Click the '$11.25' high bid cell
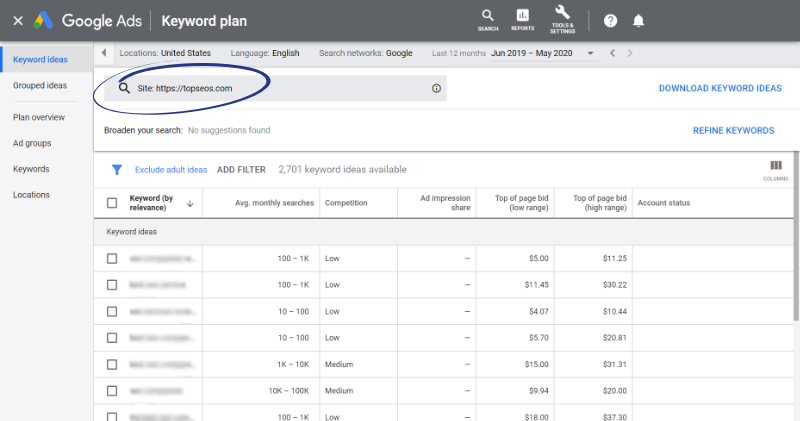The width and height of the screenshot is (800, 421). tap(614, 259)
